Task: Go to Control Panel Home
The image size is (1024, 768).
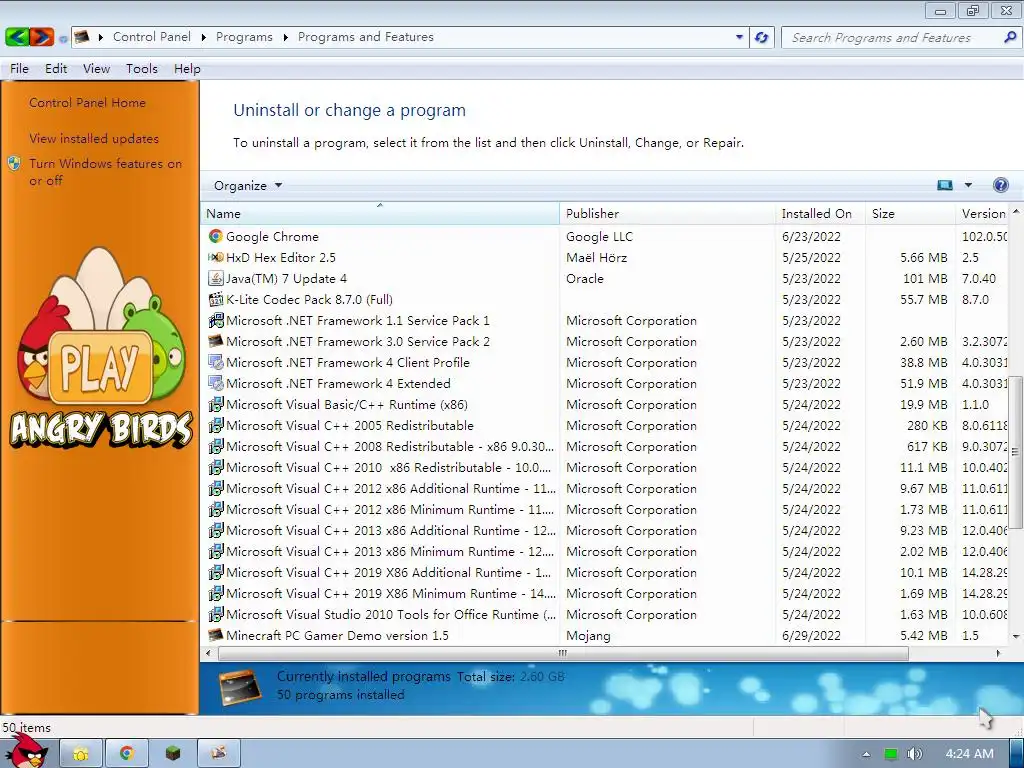Action: pos(88,103)
